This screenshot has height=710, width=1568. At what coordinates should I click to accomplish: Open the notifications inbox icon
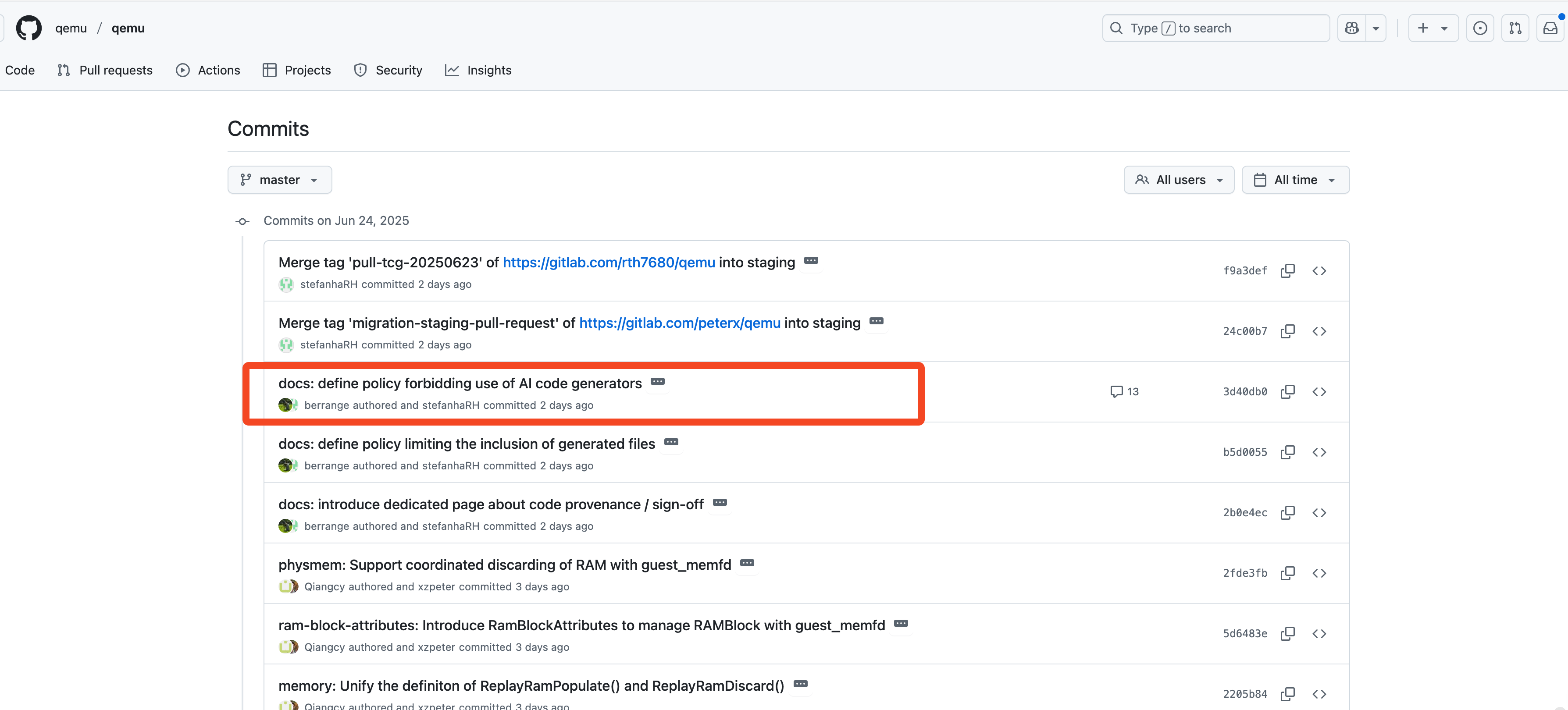coord(1550,28)
